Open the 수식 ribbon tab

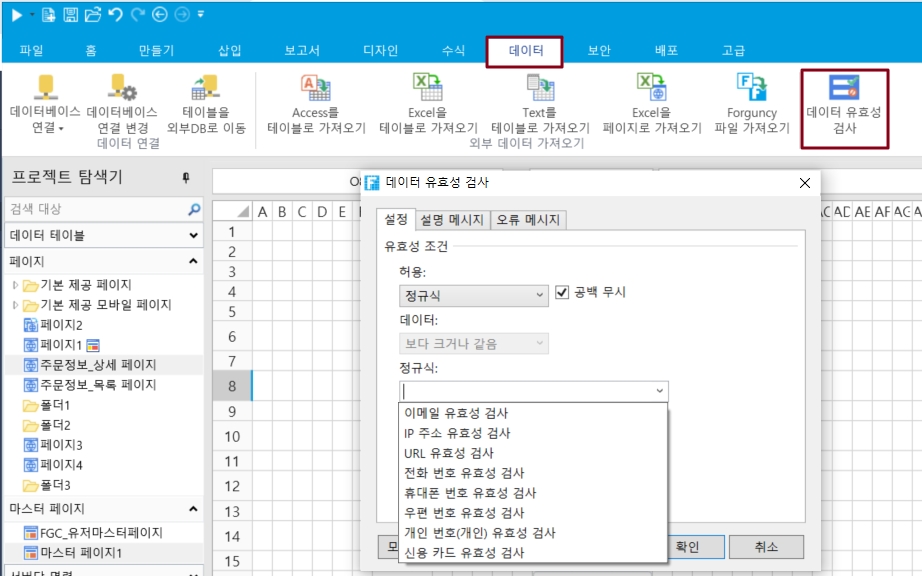coord(453,51)
